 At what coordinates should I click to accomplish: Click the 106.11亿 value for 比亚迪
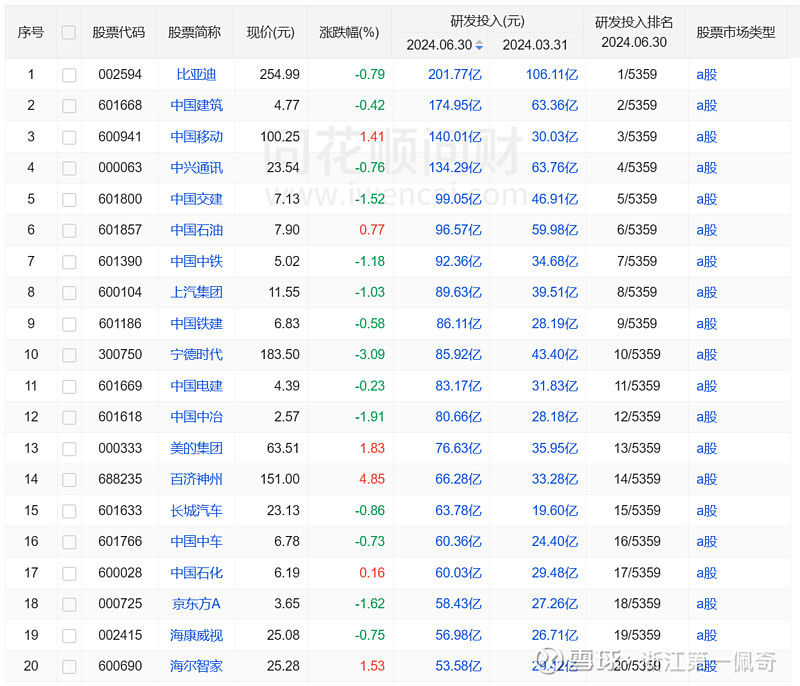coord(552,74)
